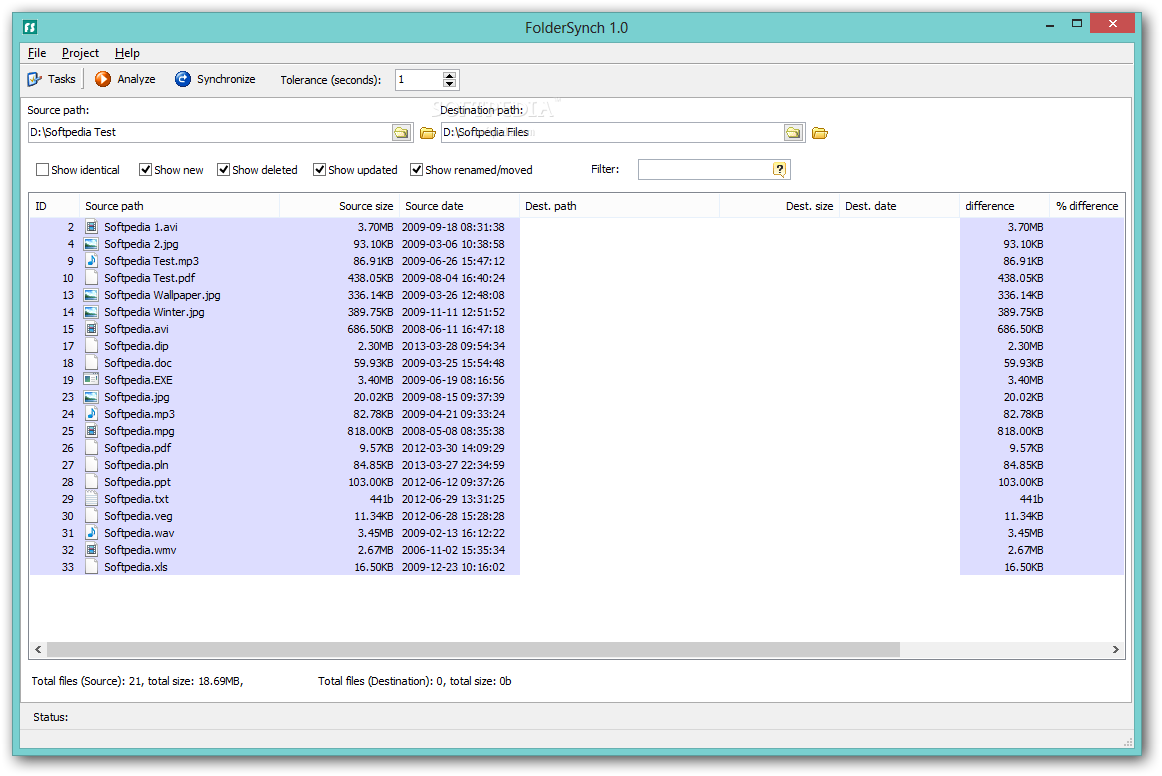The image size is (1162, 776).
Task: Click image icon of Softpedia 2.jpg
Action: click(x=91, y=244)
